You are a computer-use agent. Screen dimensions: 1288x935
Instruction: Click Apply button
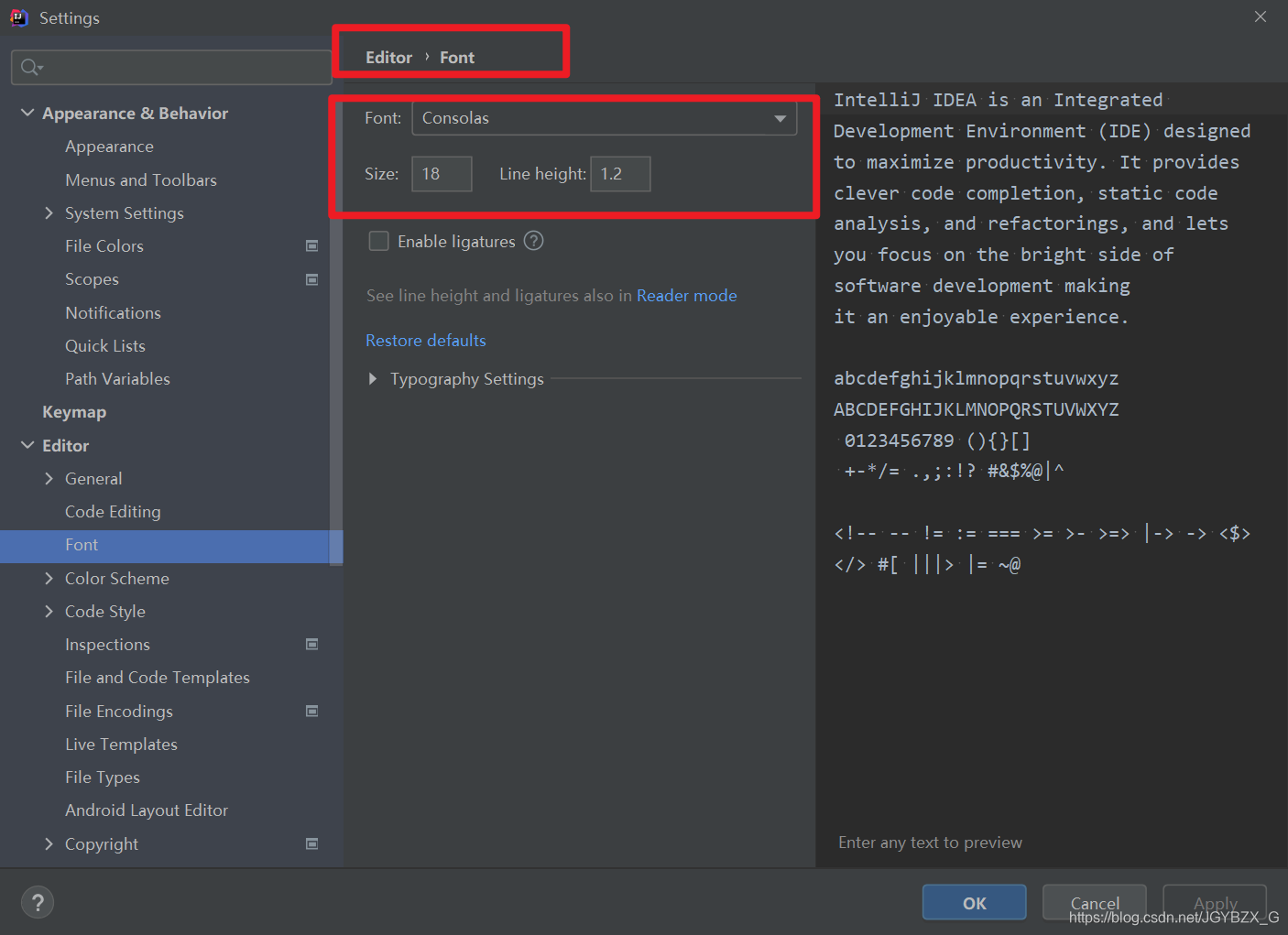click(x=1216, y=903)
